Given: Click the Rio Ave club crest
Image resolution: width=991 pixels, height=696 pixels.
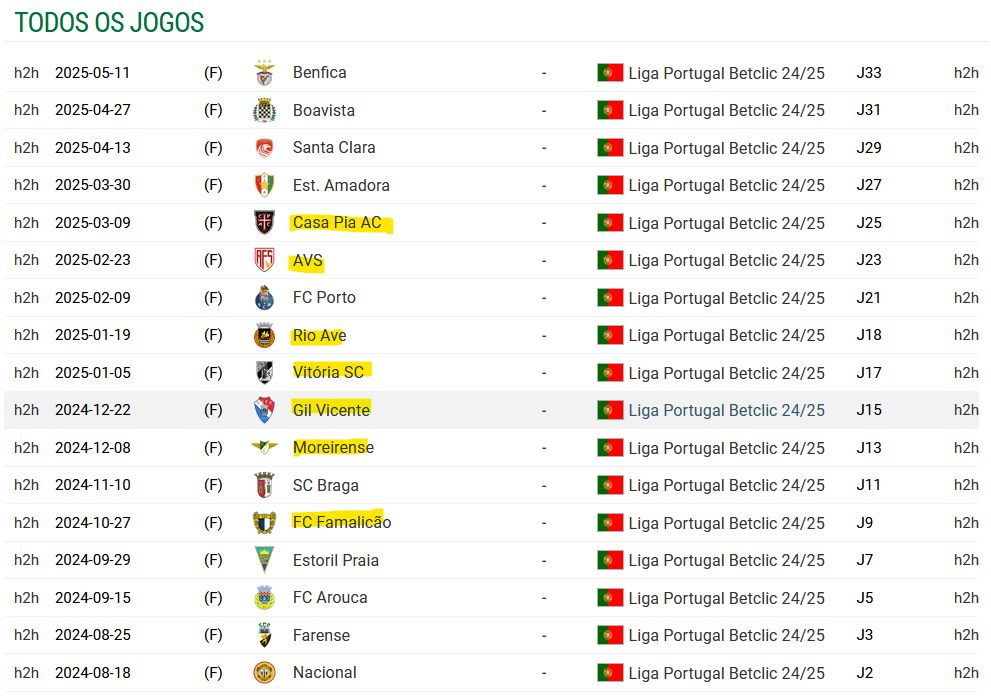Looking at the screenshot, I should pyautogui.click(x=264, y=335).
